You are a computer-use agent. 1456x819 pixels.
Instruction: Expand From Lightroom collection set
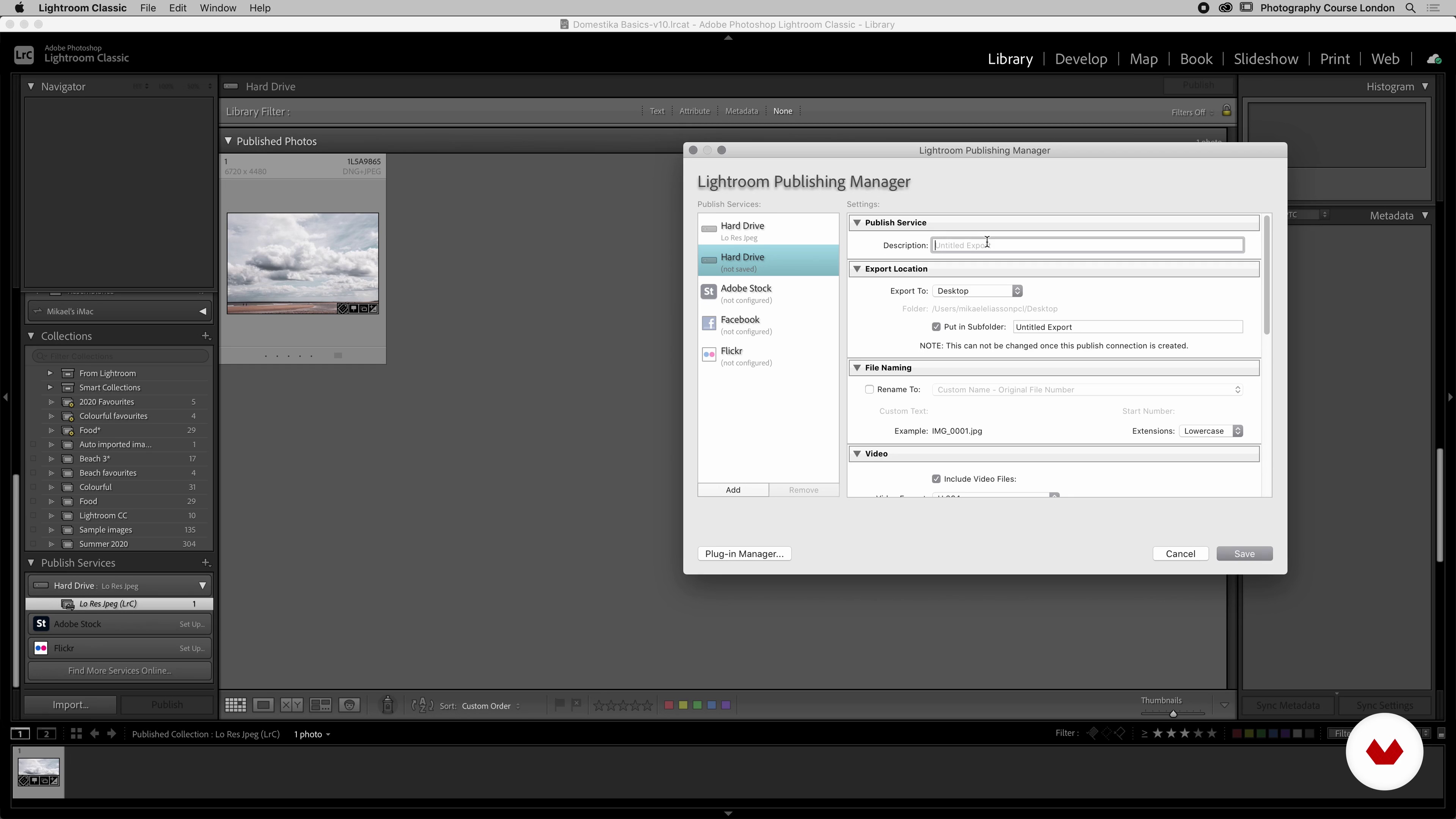(50, 373)
